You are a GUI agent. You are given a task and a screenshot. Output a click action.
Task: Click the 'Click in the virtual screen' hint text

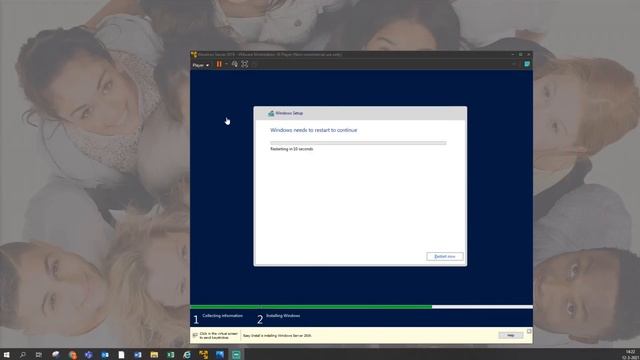pyautogui.click(x=218, y=336)
